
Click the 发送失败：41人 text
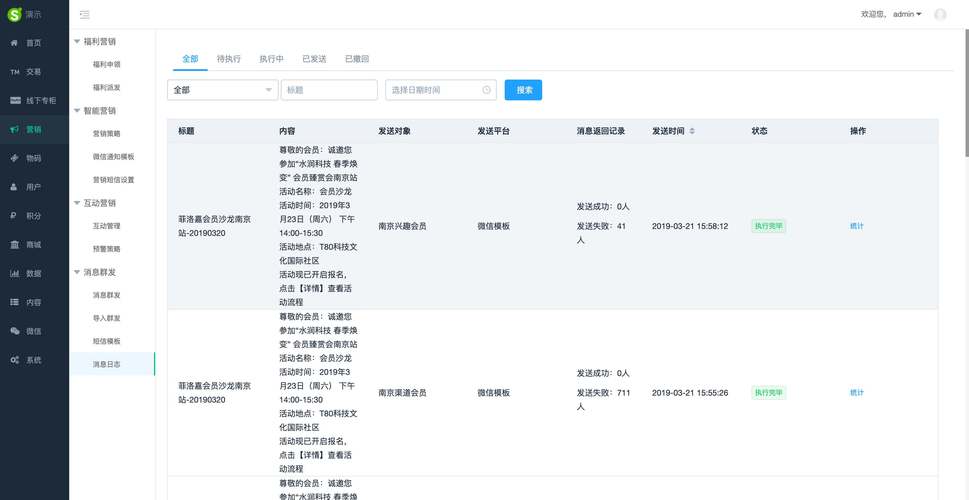click(x=601, y=233)
